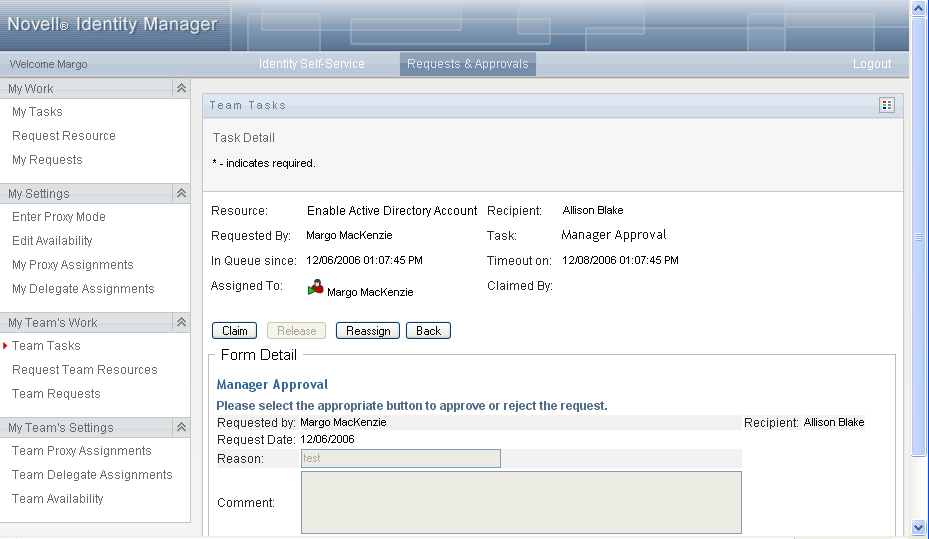Open the My Requests page

pos(47,160)
